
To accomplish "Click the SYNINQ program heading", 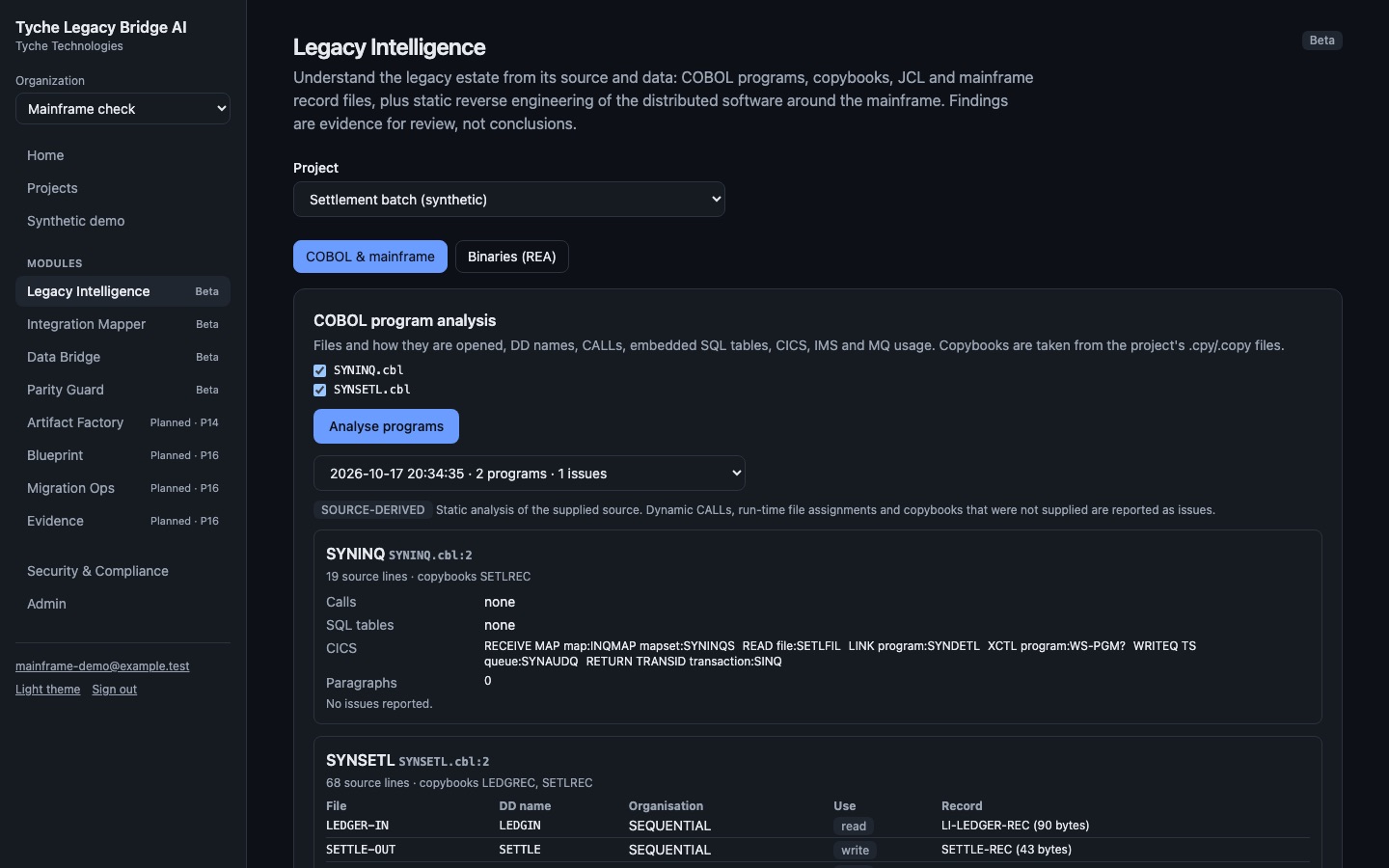I will click(x=355, y=555).
